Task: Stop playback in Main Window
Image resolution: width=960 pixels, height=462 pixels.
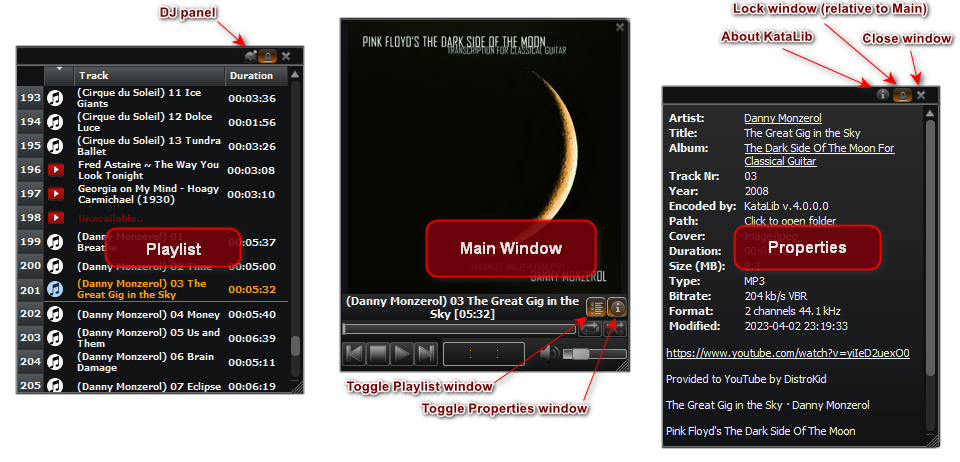Action: [378, 354]
